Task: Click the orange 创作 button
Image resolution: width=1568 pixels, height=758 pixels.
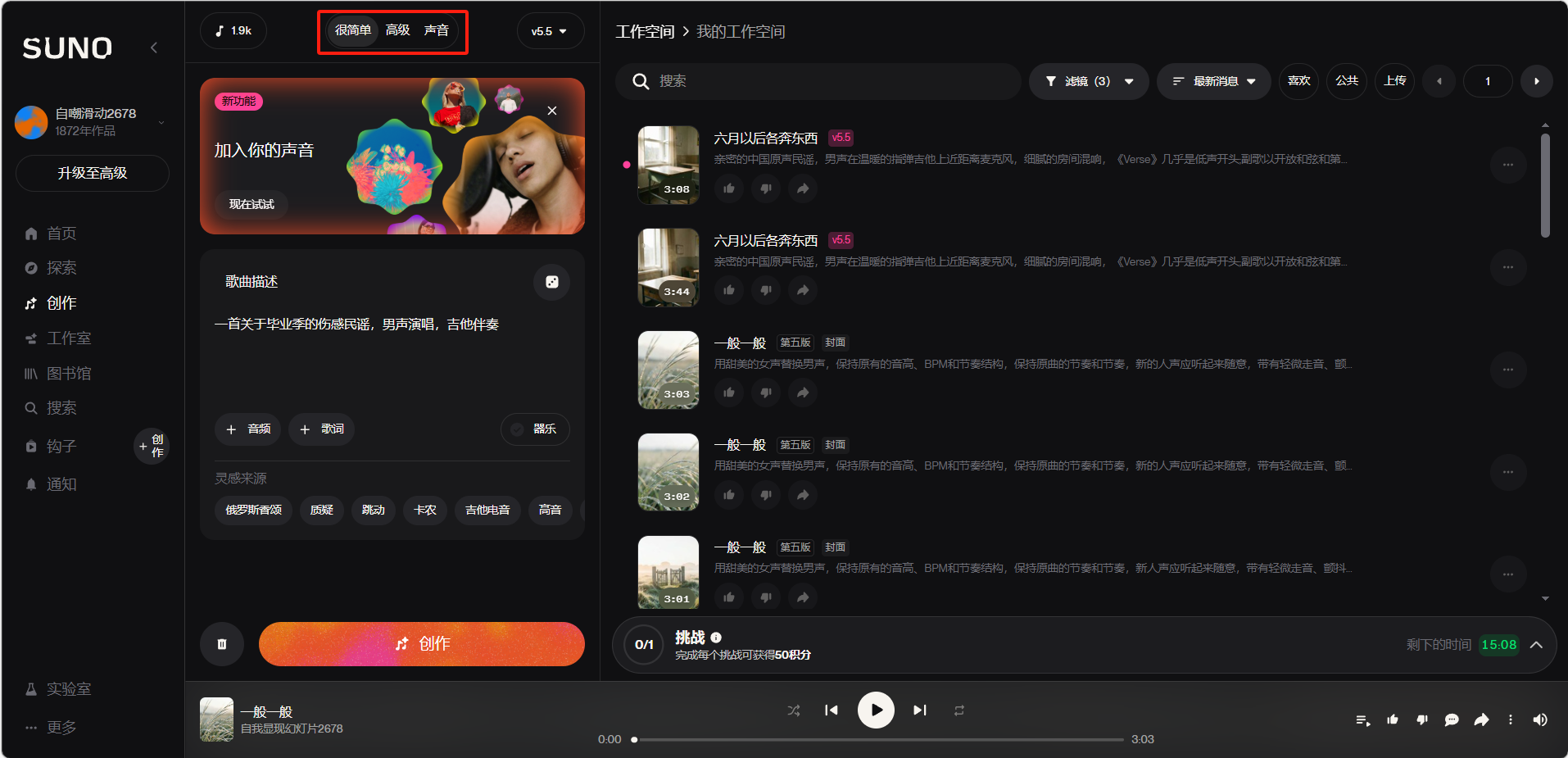Action: 421,644
